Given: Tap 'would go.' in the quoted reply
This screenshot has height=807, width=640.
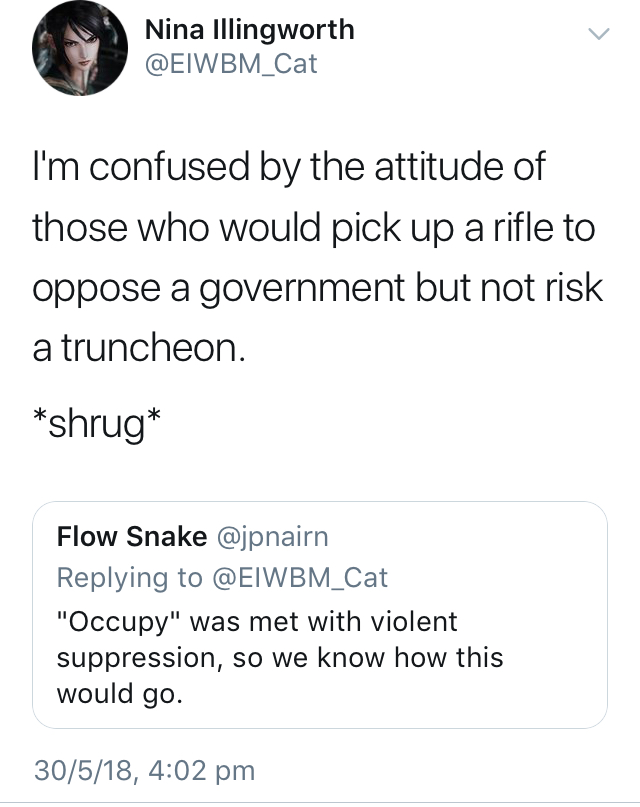Looking at the screenshot, I should coord(120,695).
